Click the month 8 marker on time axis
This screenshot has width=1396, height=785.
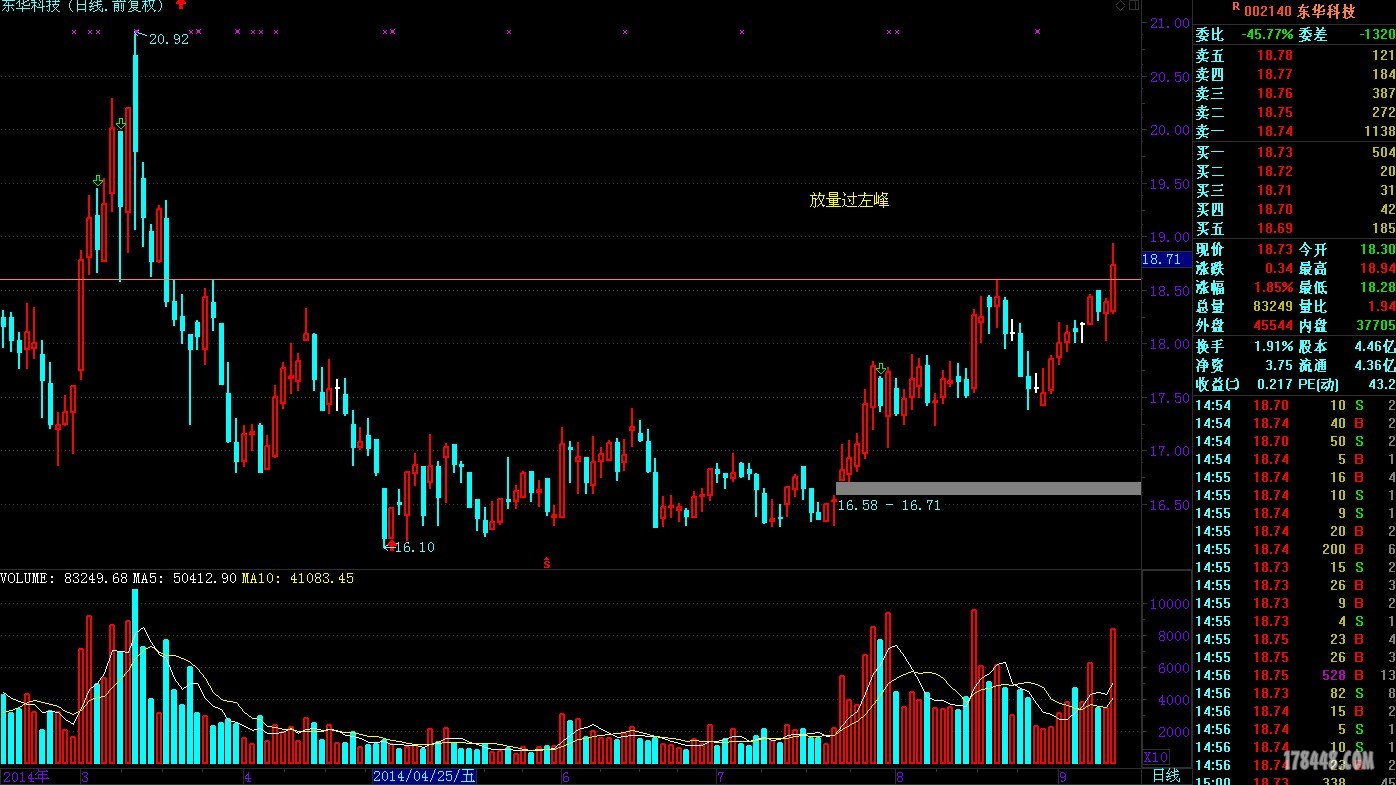click(x=900, y=776)
